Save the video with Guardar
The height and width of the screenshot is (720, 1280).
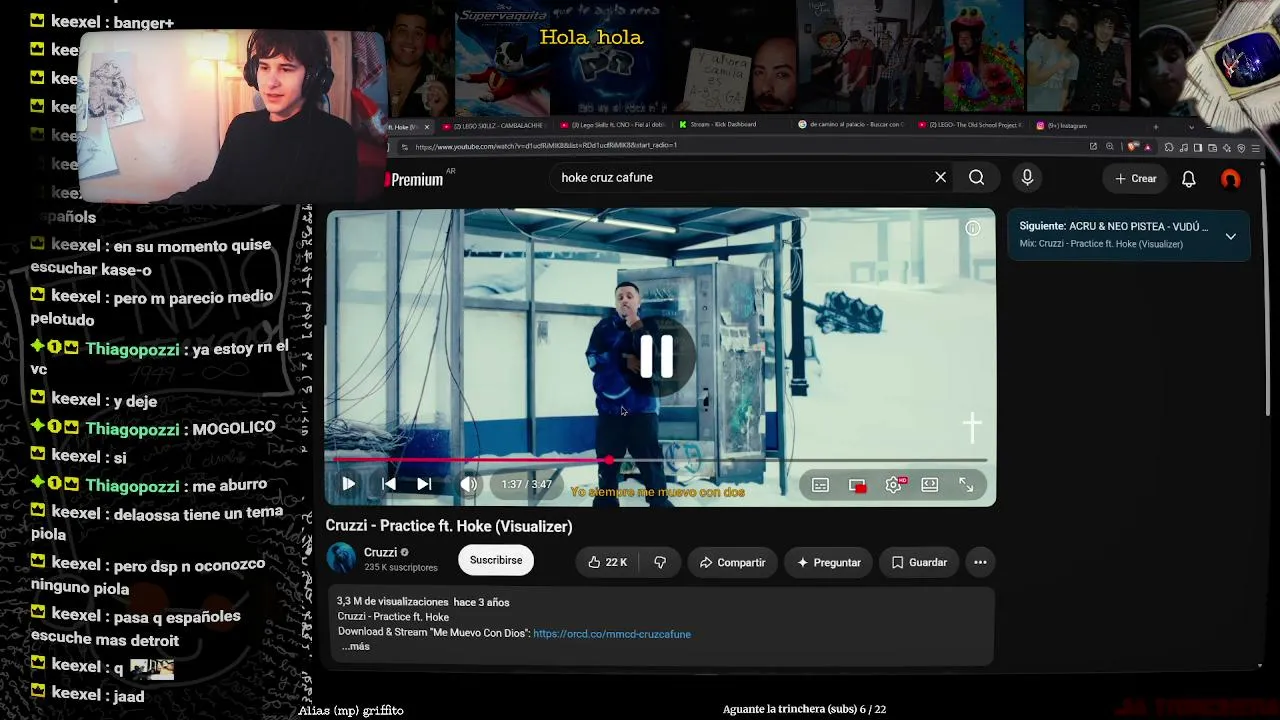919,562
